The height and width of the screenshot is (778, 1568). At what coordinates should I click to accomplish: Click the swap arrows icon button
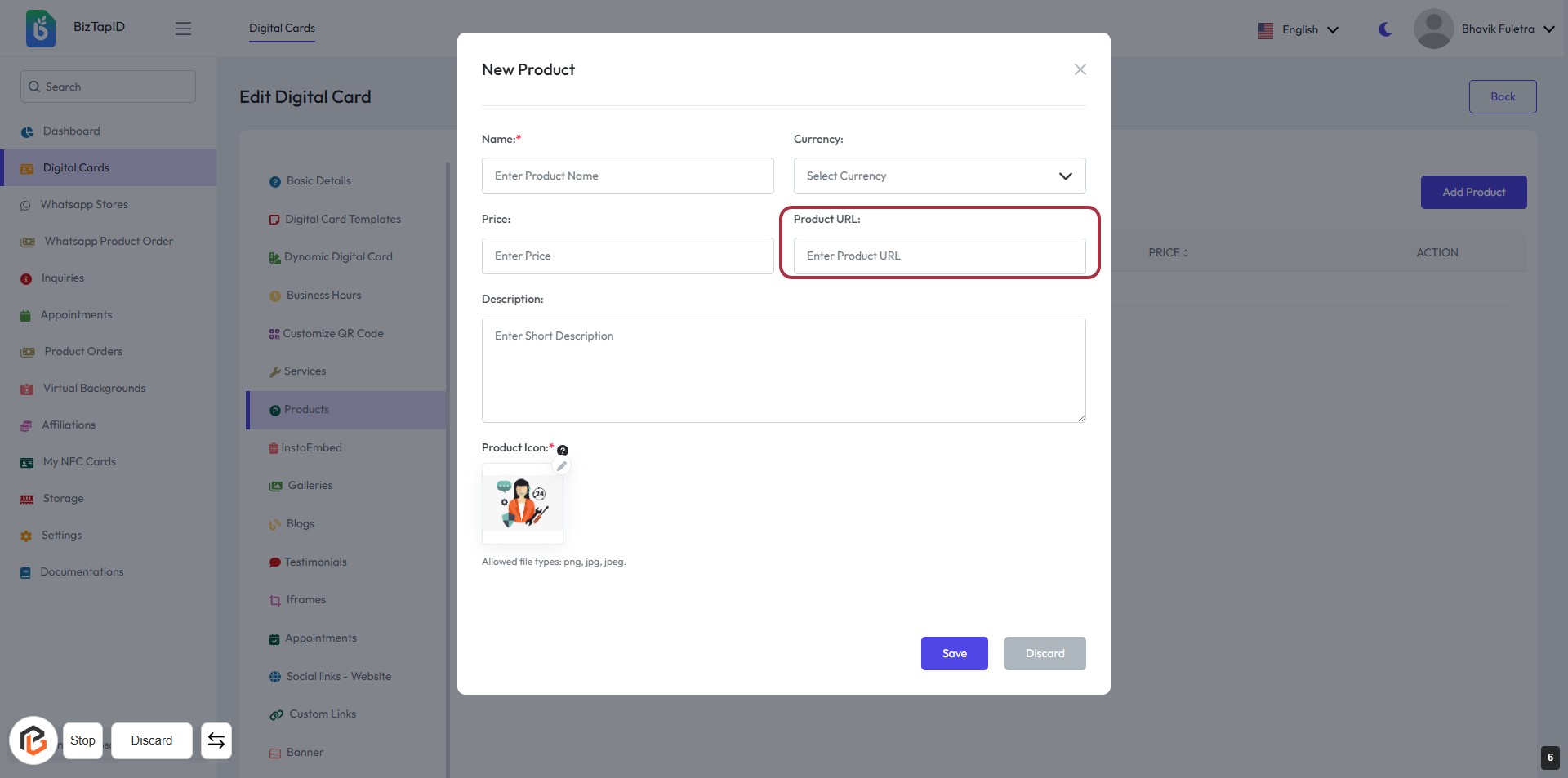tap(216, 740)
